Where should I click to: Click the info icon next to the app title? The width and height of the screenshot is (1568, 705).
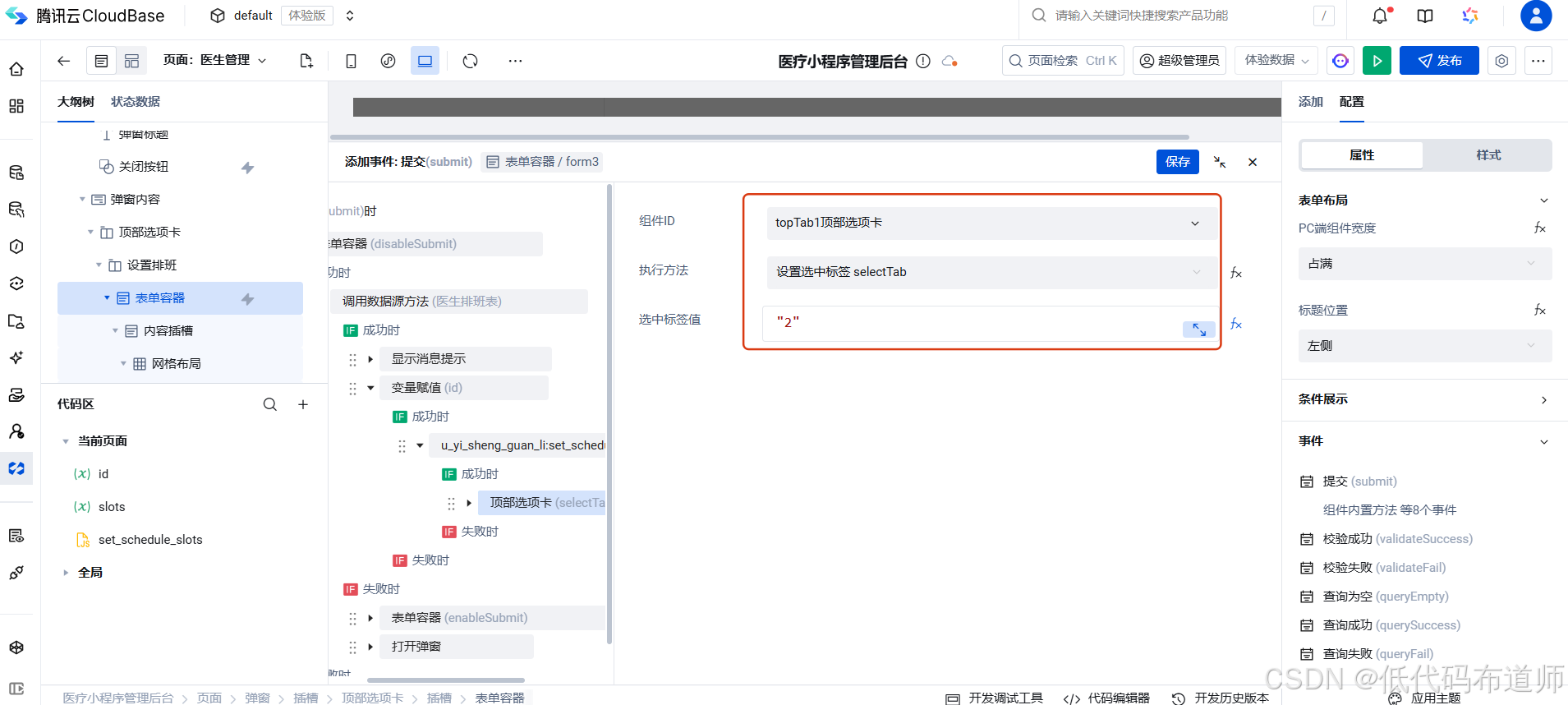click(923, 61)
